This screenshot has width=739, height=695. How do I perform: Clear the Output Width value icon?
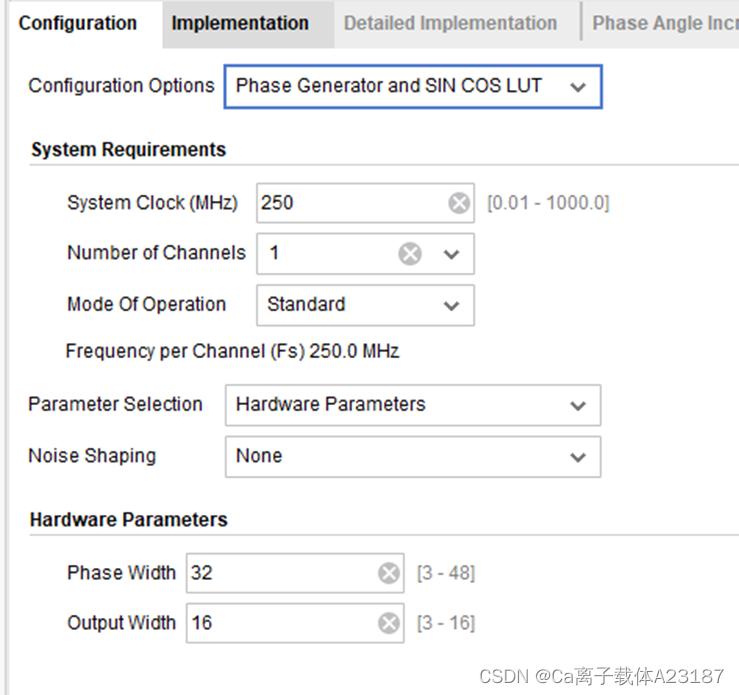389,623
